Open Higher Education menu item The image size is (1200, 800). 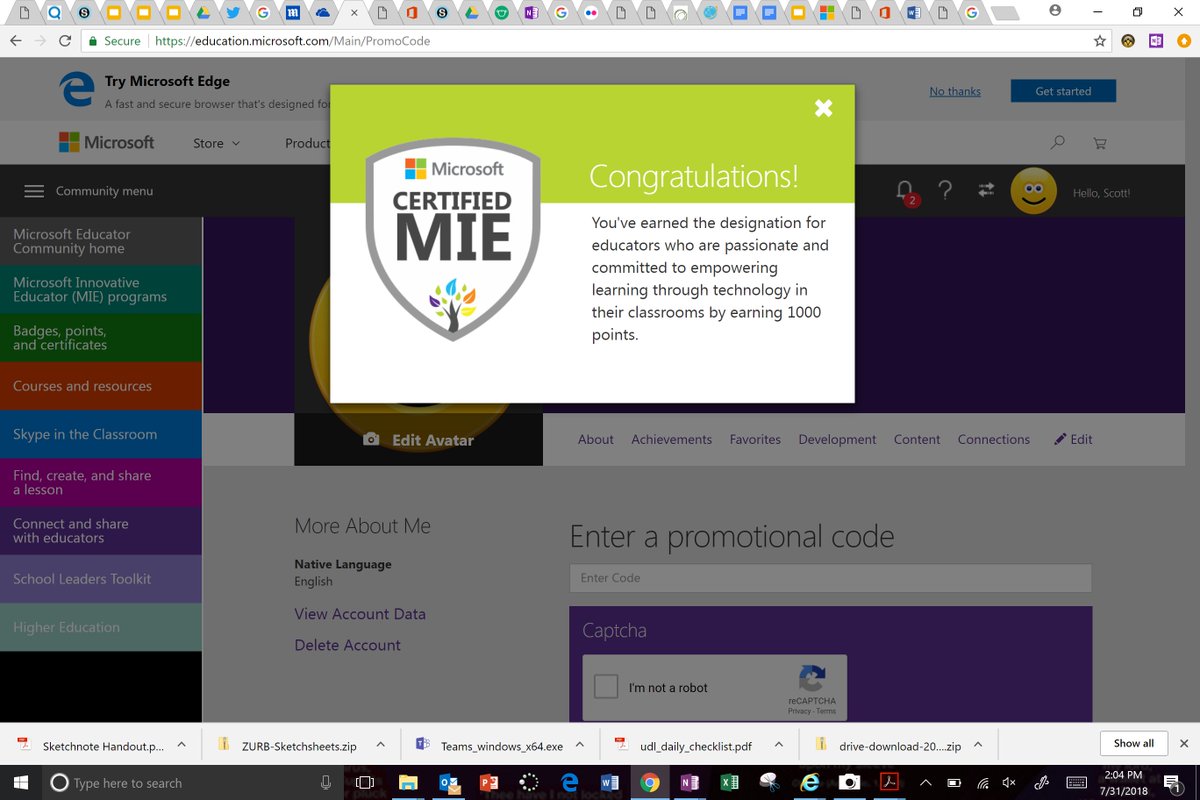101,627
